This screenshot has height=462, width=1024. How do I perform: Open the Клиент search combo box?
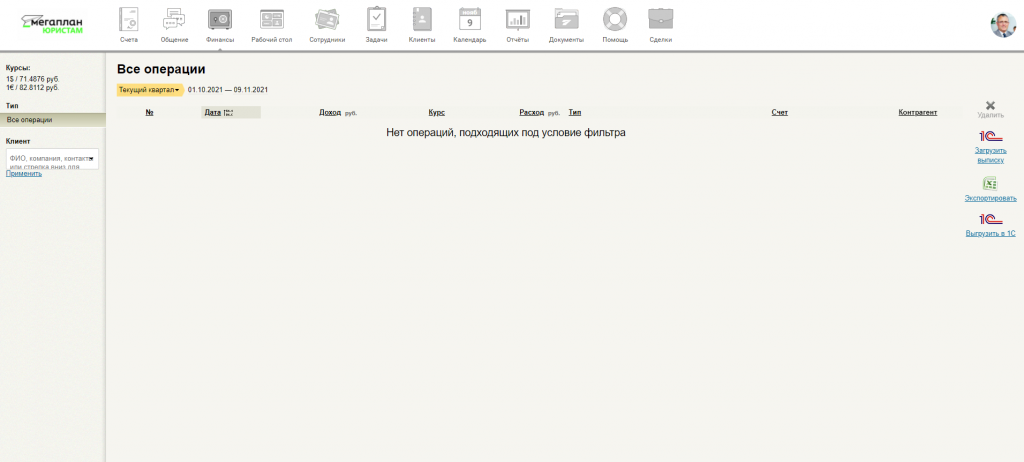click(52, 158)
